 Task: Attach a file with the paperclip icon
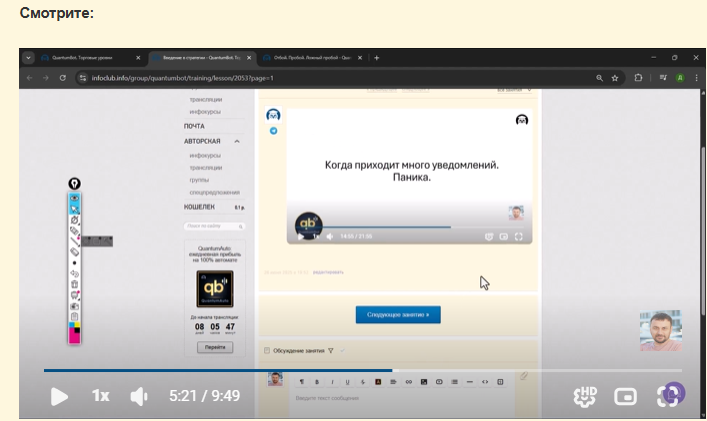tap(523, 375)
